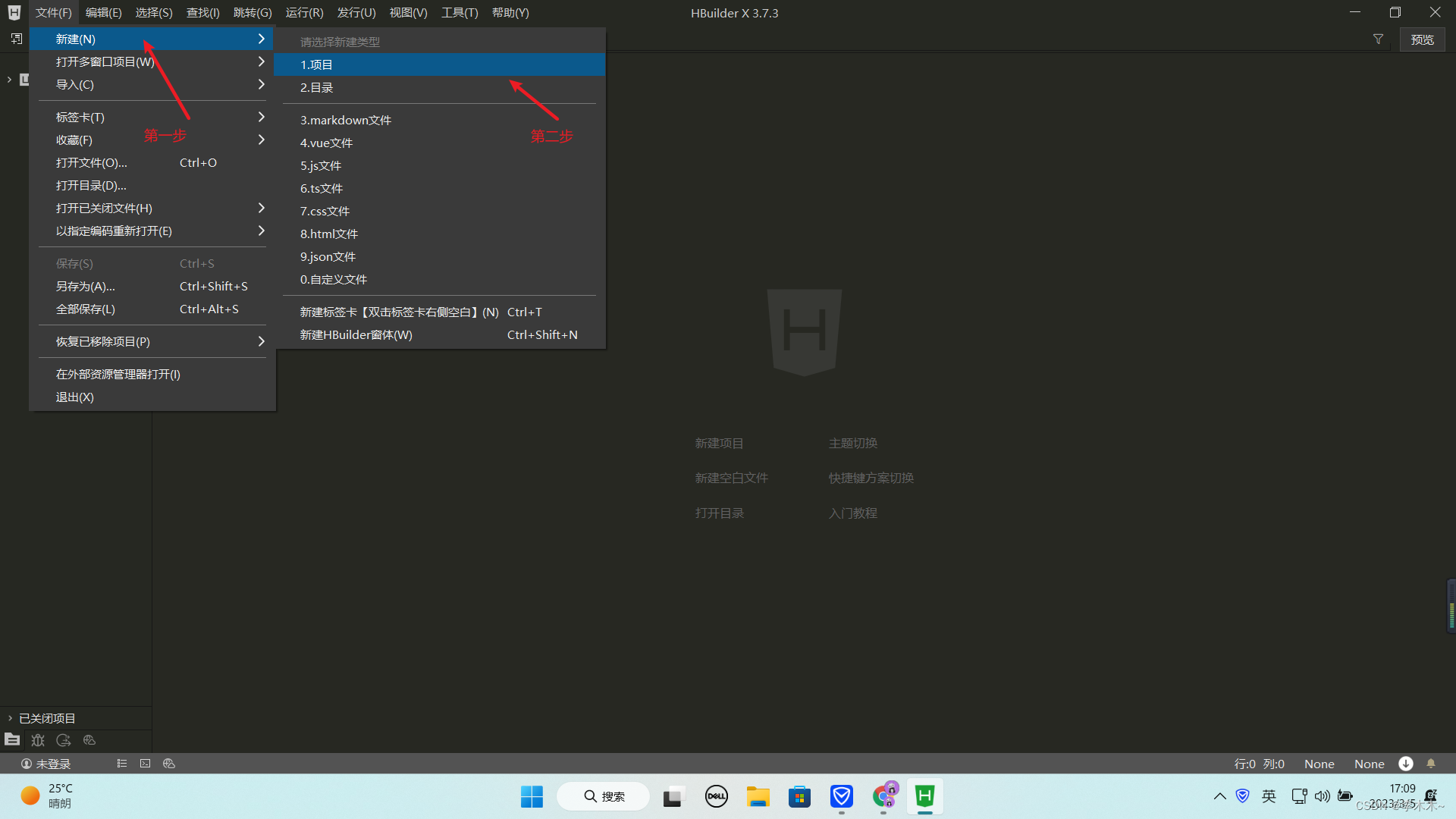Click the network monitor tray icon
Screen dimensions: 1456x819
tap(1299, 796)
